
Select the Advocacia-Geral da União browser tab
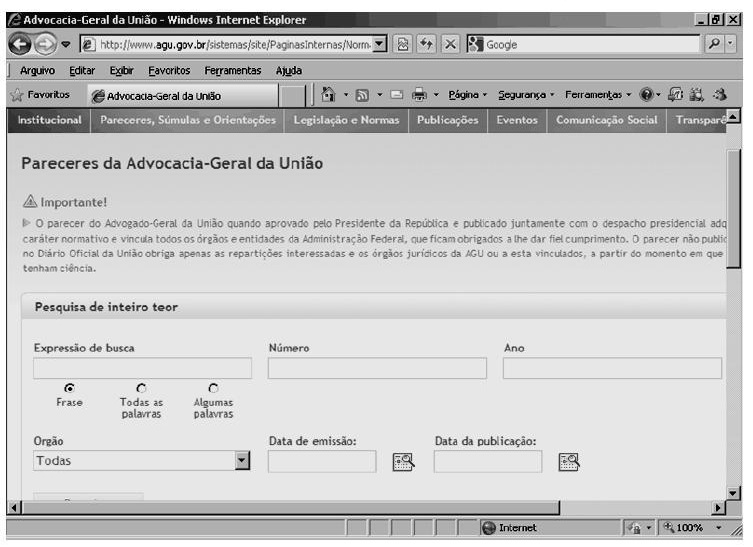point(183,96)
